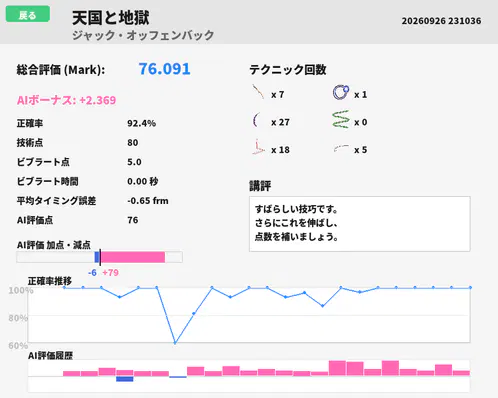Click the AIボーナス: +2.369 text
The image size is (498, 398).
pyautogui.click(x=66, y=100)
